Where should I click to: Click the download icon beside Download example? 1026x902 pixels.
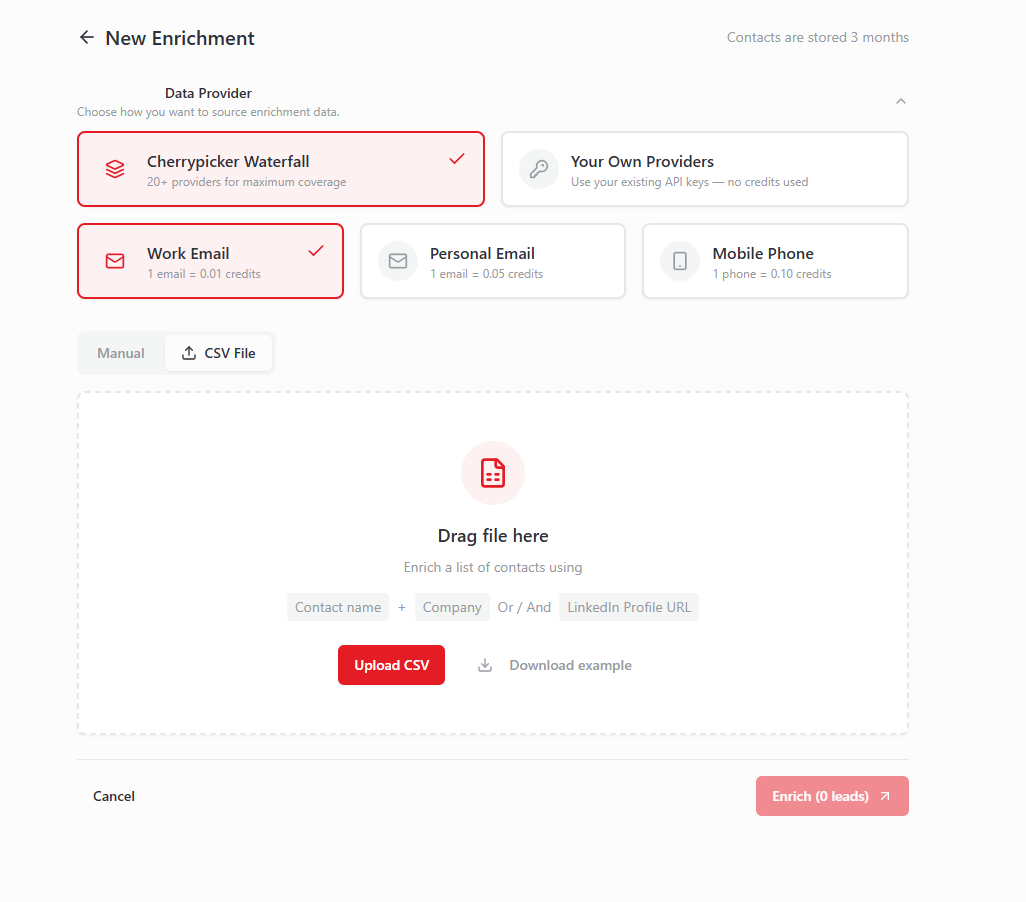pos(485,665)
